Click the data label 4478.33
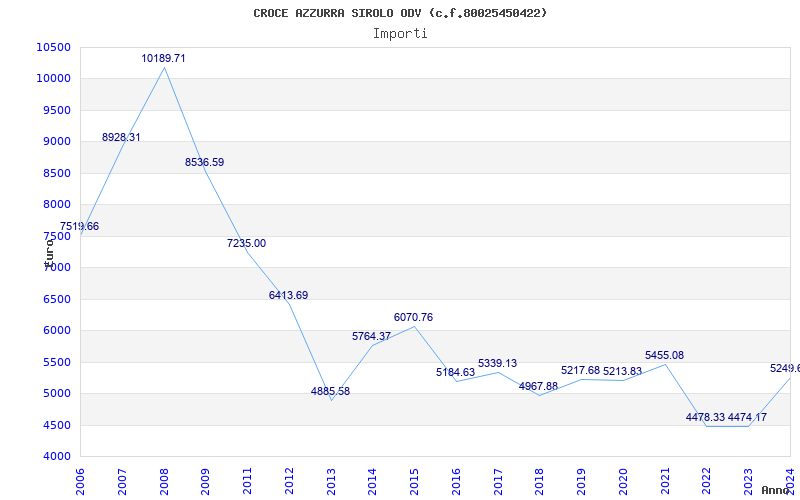Viewport: 800px width, 500px height. [x=705, y=417]
